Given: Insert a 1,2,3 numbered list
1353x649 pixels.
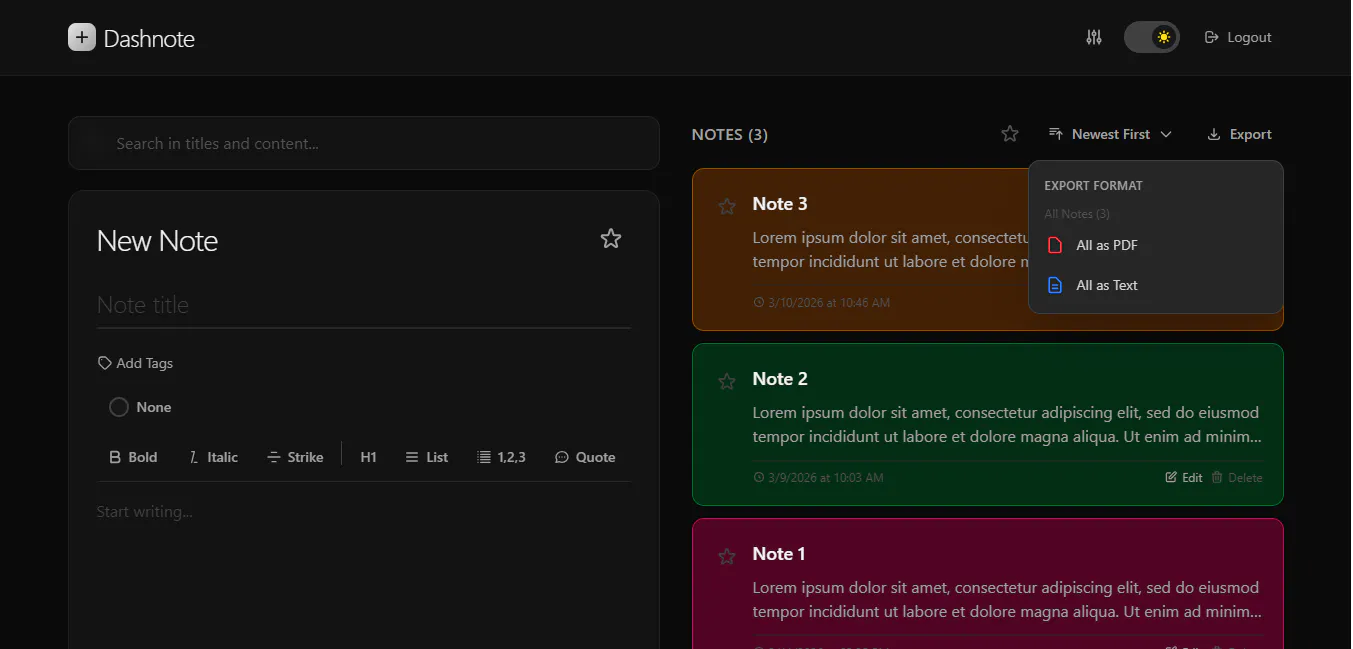Looking at the screenshot, I should pyautogui.click(x=501, y=457).
